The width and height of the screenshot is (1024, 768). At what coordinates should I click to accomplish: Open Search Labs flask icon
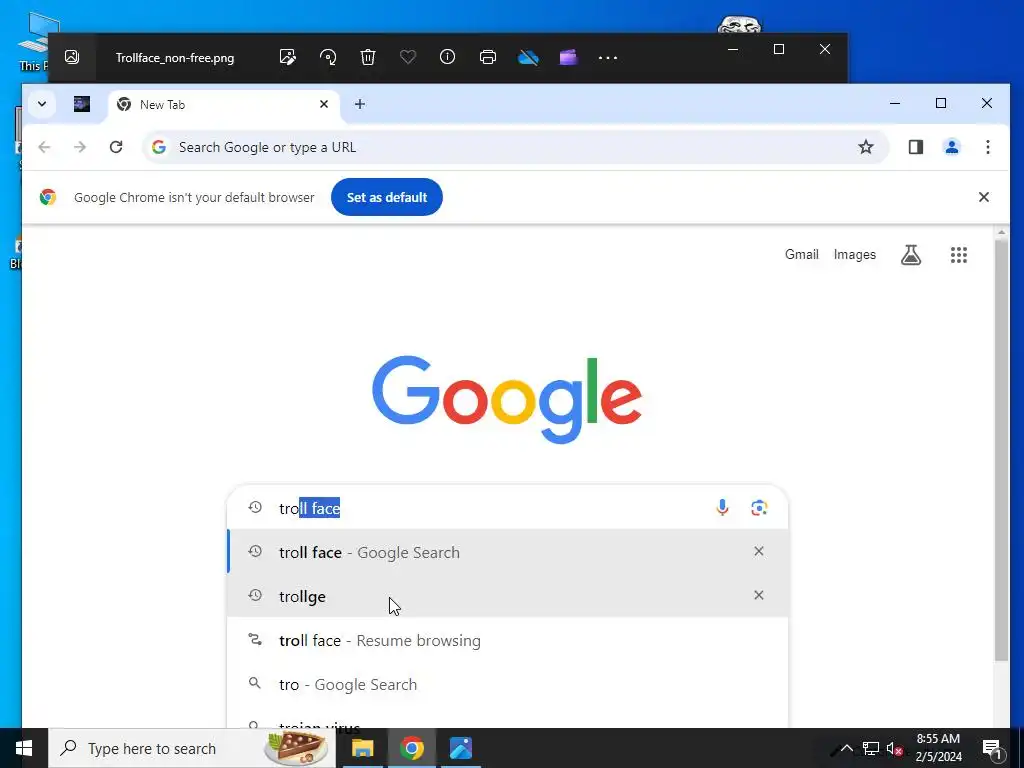[x=911, y=255]
